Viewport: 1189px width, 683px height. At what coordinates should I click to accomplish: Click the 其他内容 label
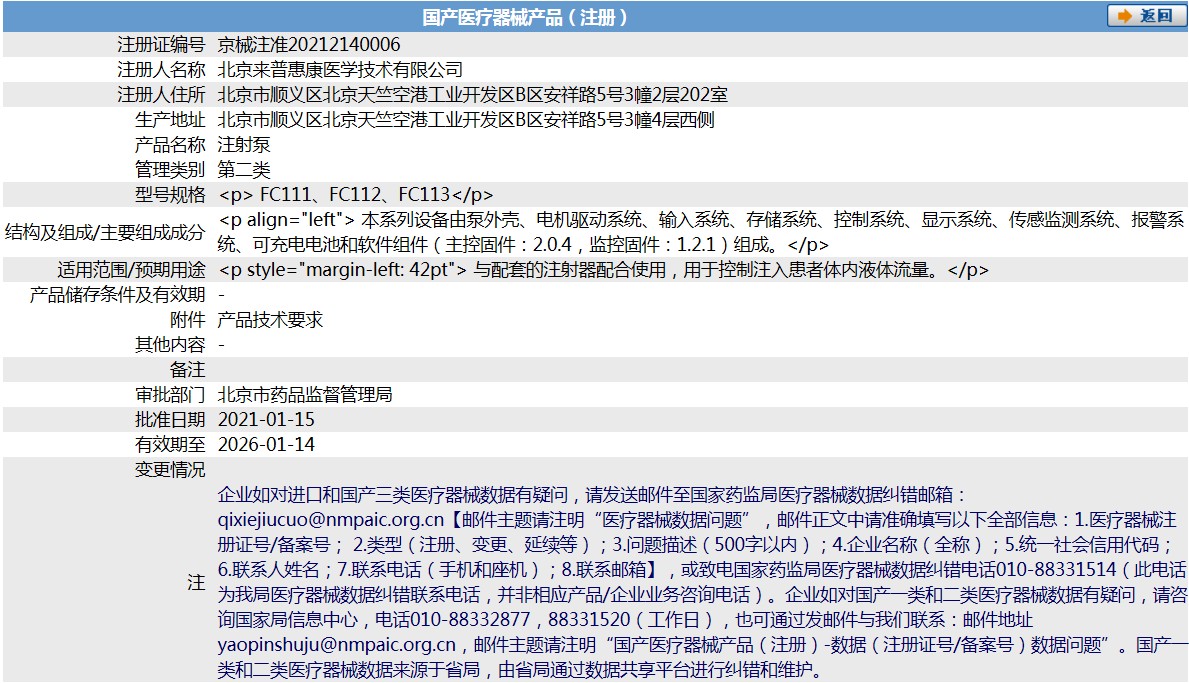point(170,345)
